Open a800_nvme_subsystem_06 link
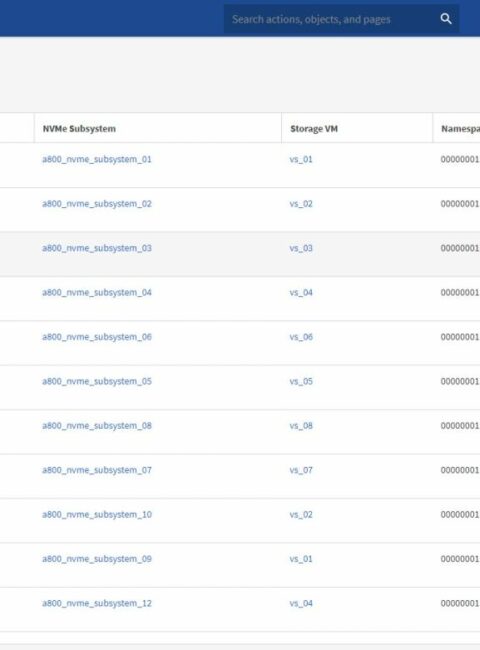This screenshot has height=650, width=480. 97,337
